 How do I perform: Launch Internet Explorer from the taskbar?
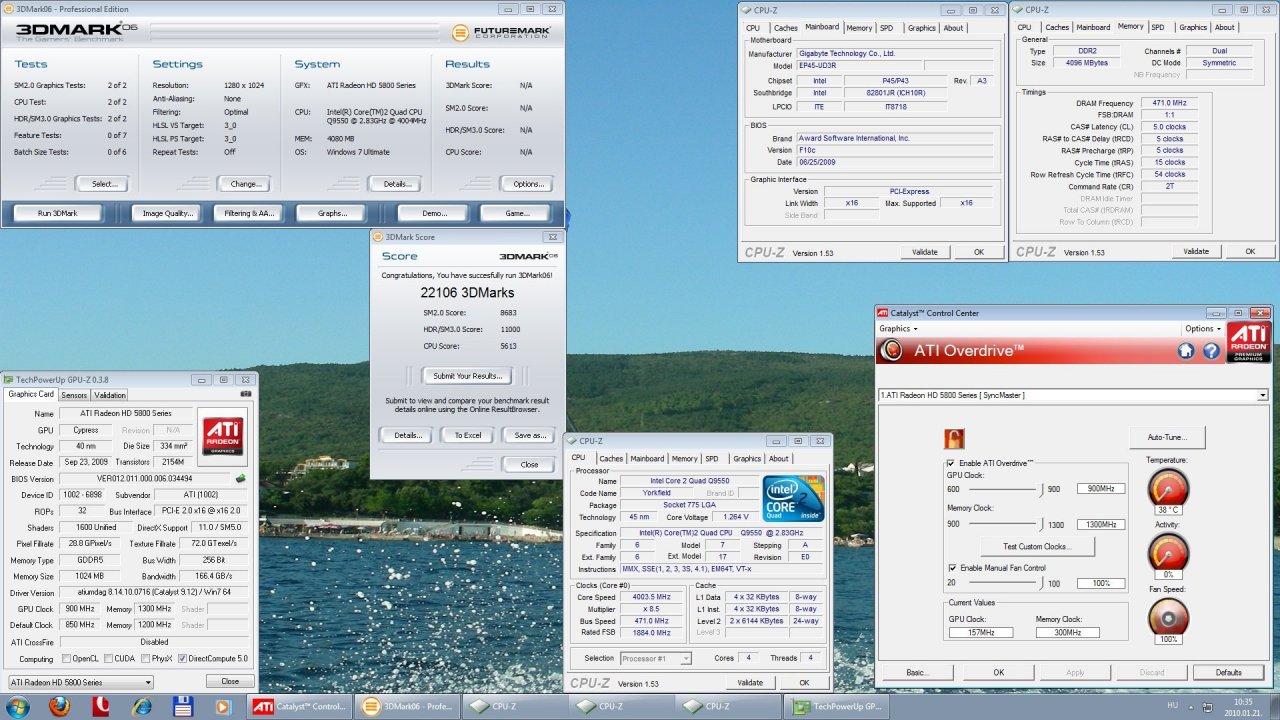pos(142,706)
